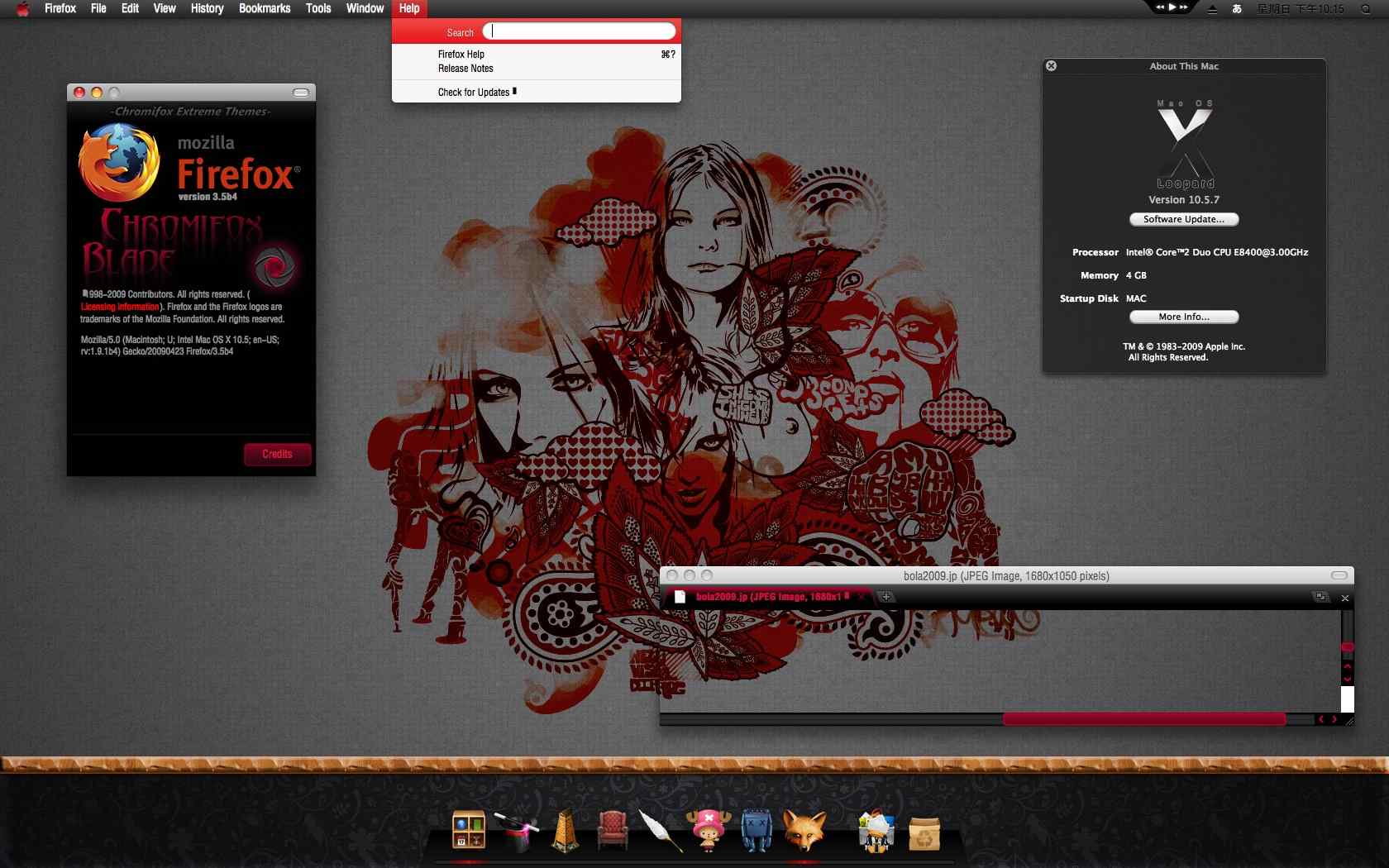Click the red vertical scrollbar thumb
1389x868 pixels.
point(1348,646)
